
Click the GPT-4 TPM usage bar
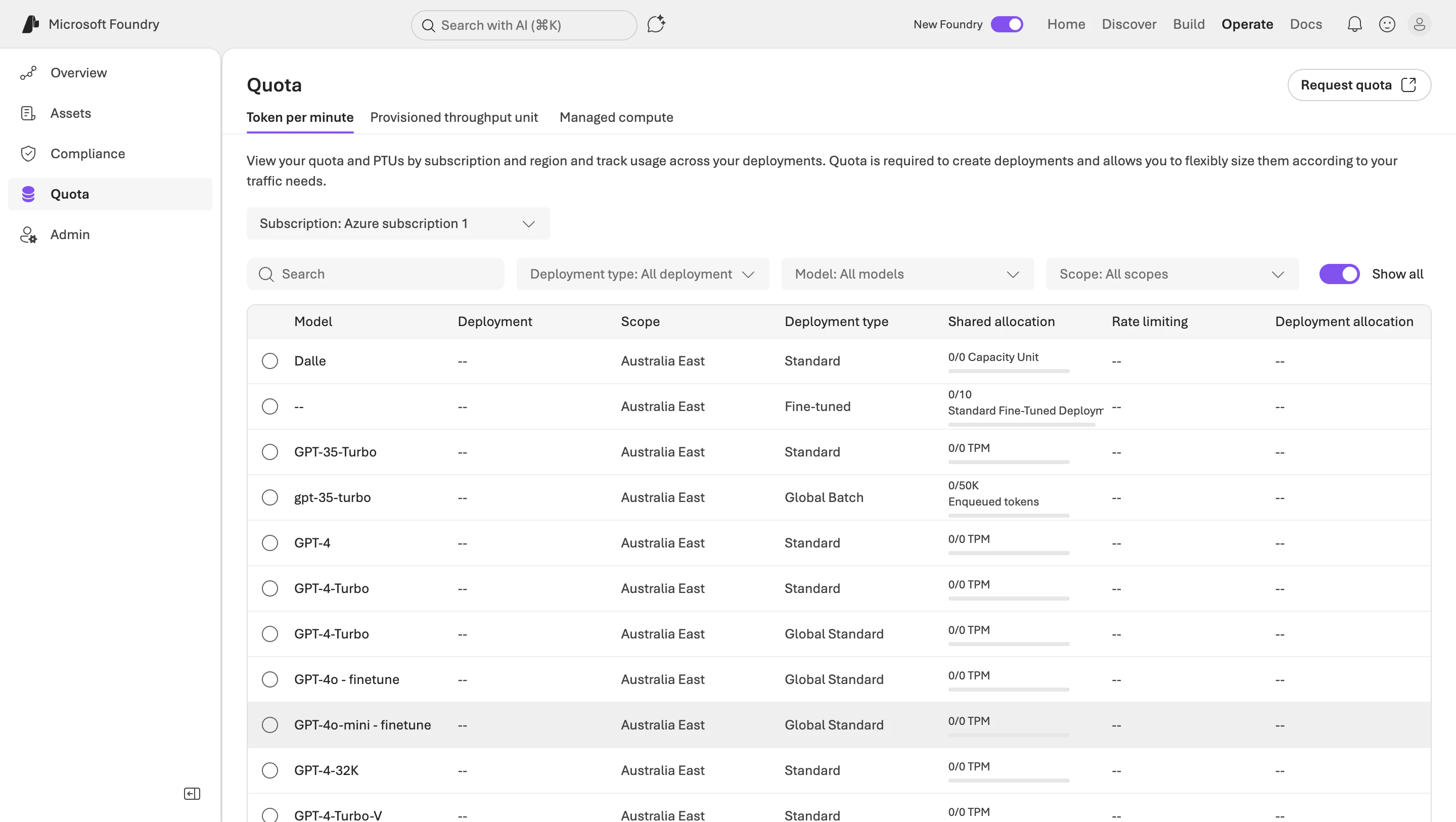click(x=1009, y=553)
